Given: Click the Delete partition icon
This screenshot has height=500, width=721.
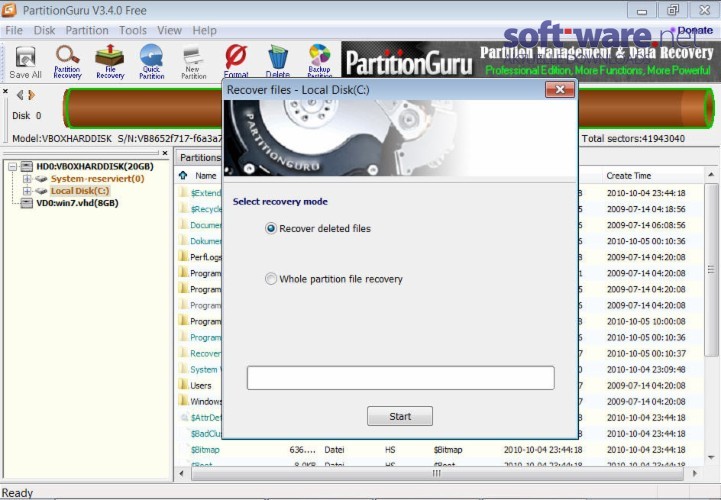Looking at the screenshot, I should 278,61.
